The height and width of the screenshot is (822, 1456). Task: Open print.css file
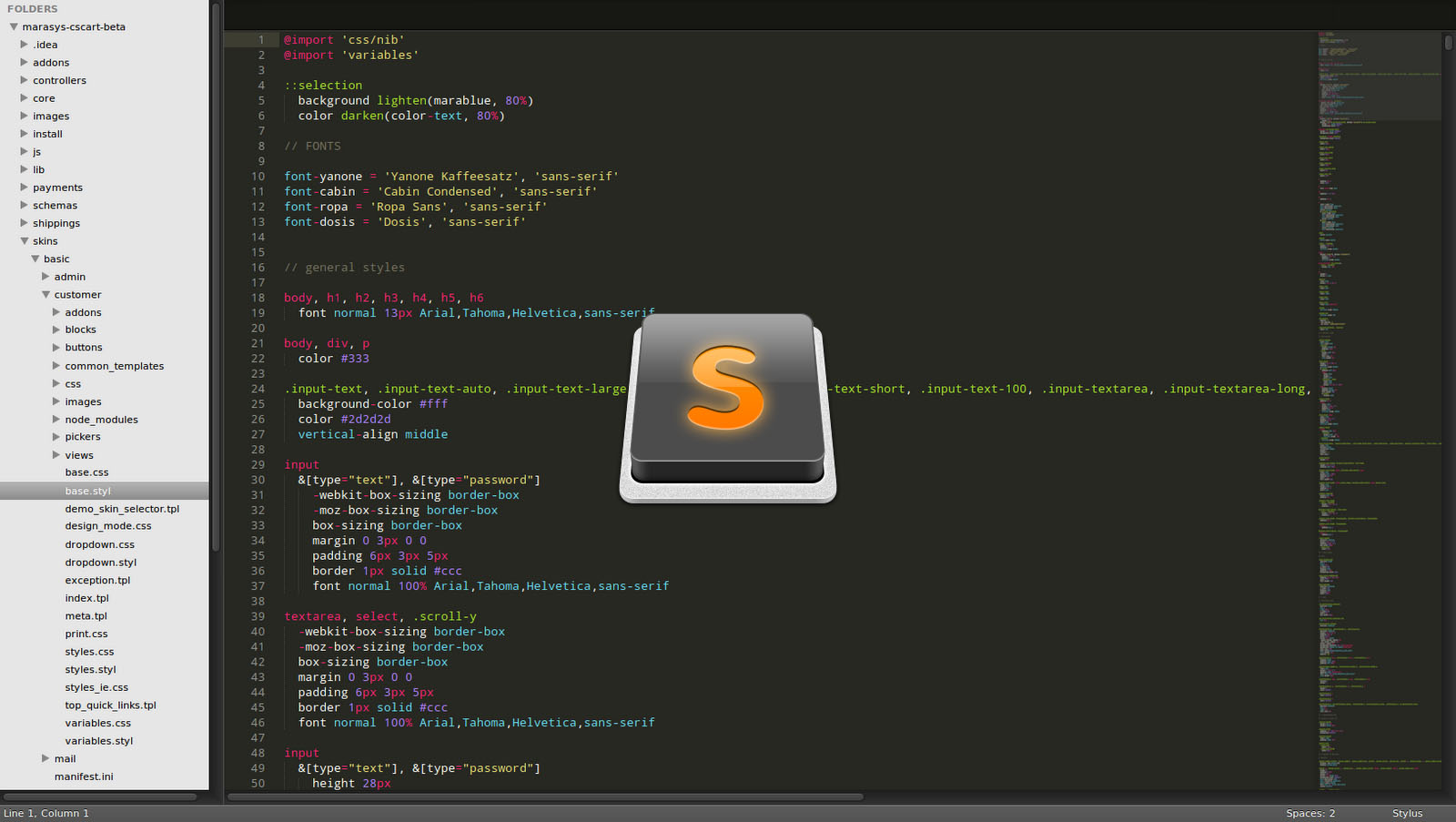coord(86,634)
